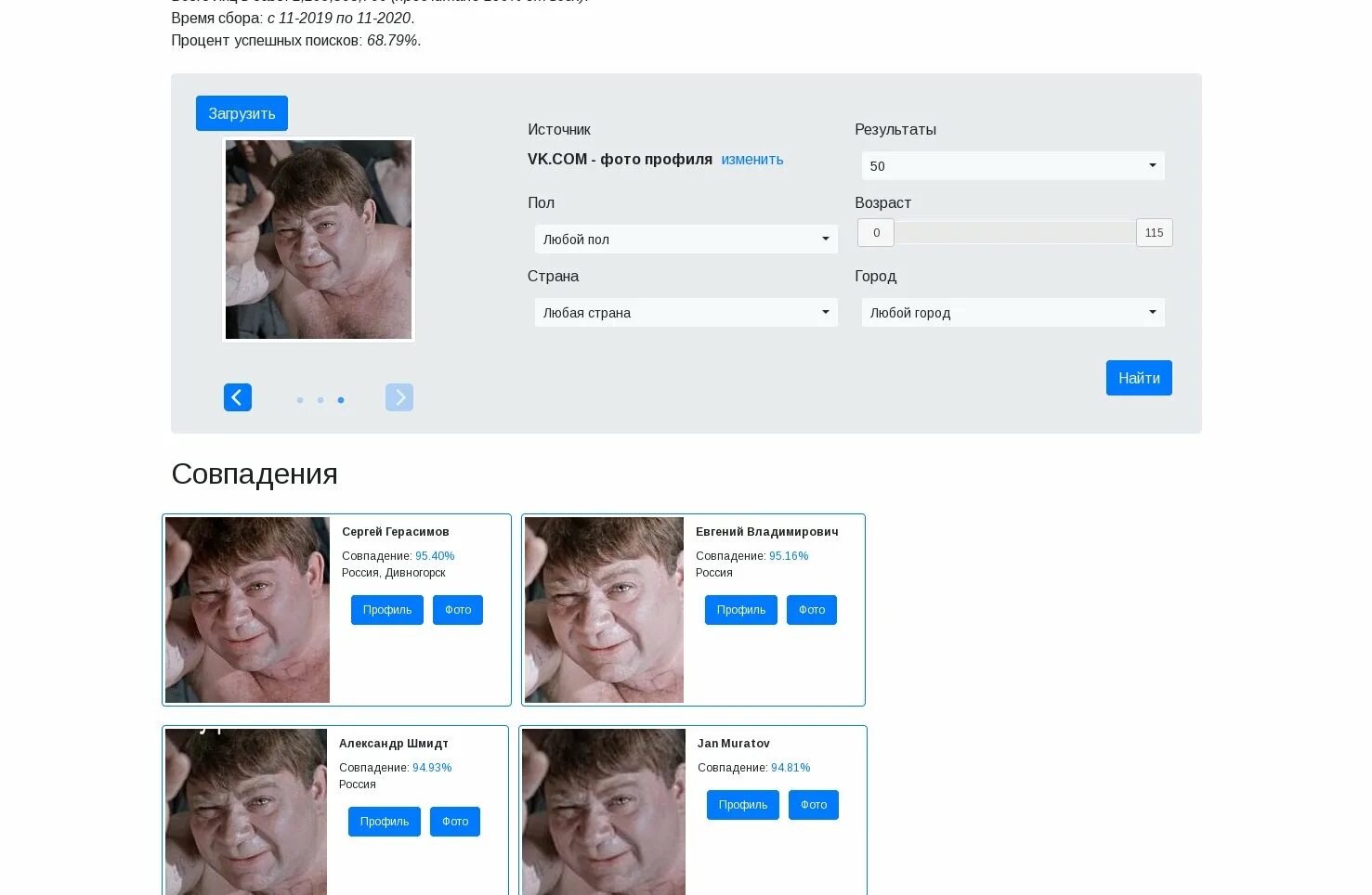Image resolution: width=1372 pixels, height=895 pixels.
Task: Select the first carousel dot indicator
Action: coord(300,400)
